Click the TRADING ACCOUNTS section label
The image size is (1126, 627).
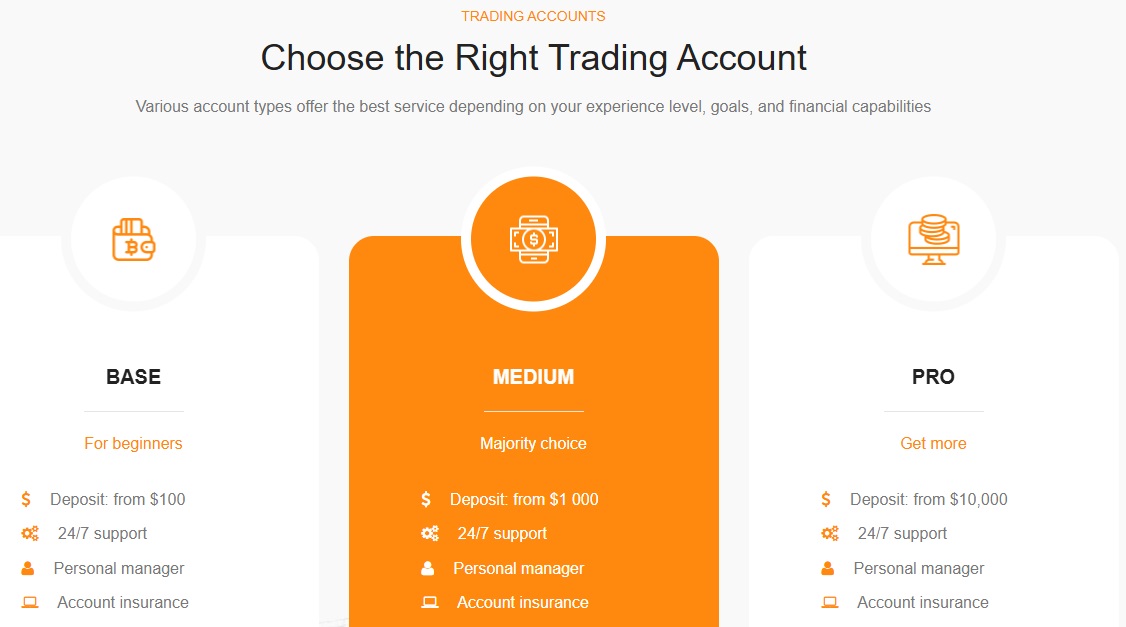[534, 16]
